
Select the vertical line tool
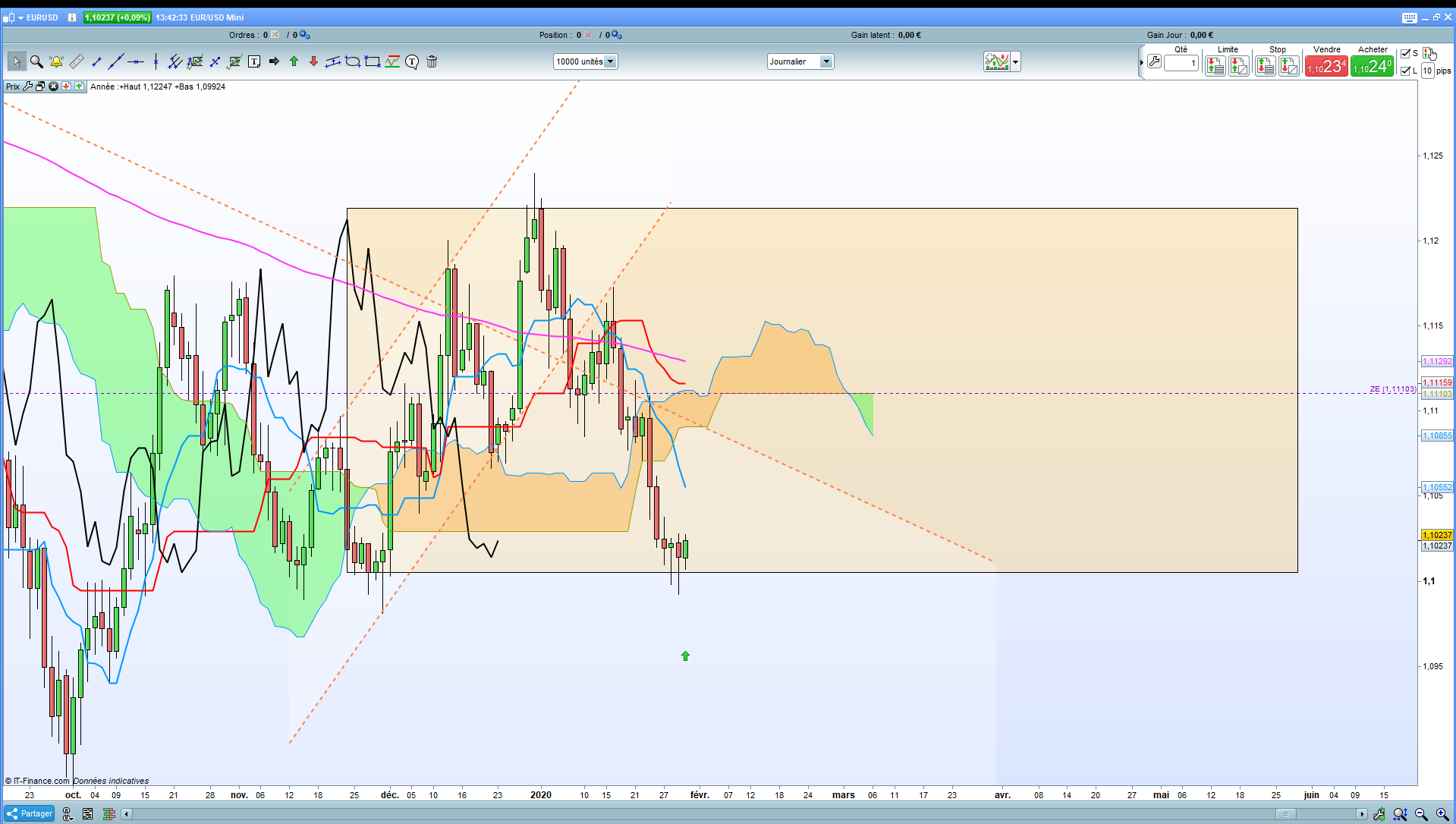tap(156, 62)
